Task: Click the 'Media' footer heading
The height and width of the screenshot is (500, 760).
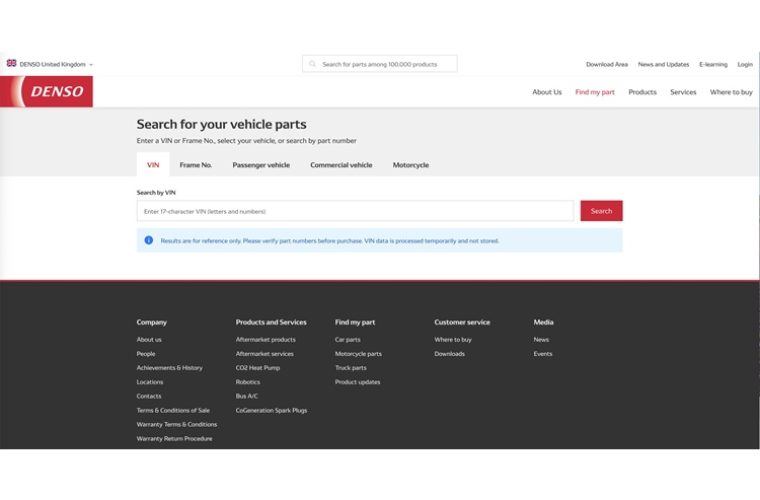Action: point(543,322)
